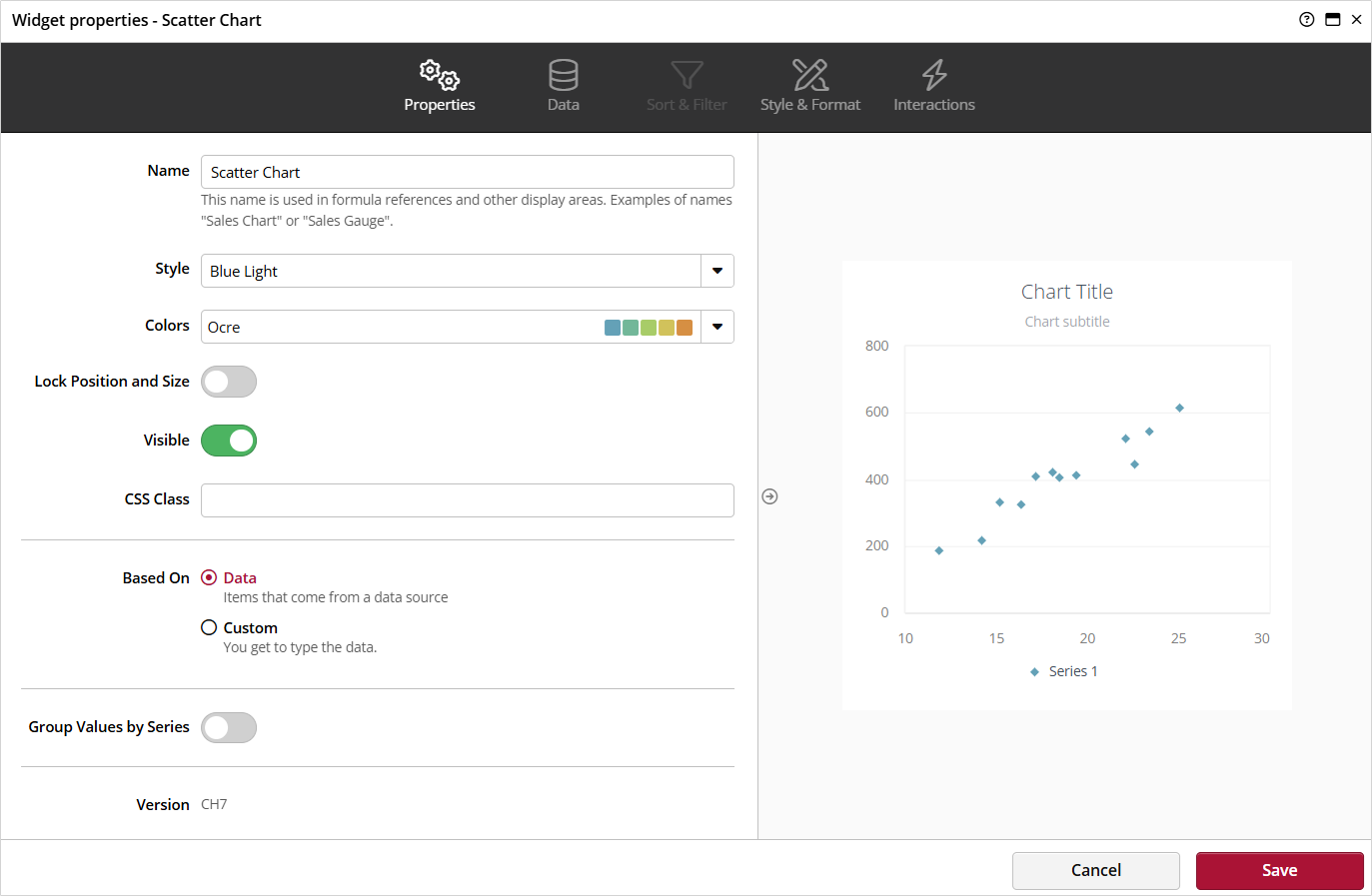Open the help question mark icon
Image resolution: width=1372 pixels, height=896 pixels.
tap(1307, 19)
